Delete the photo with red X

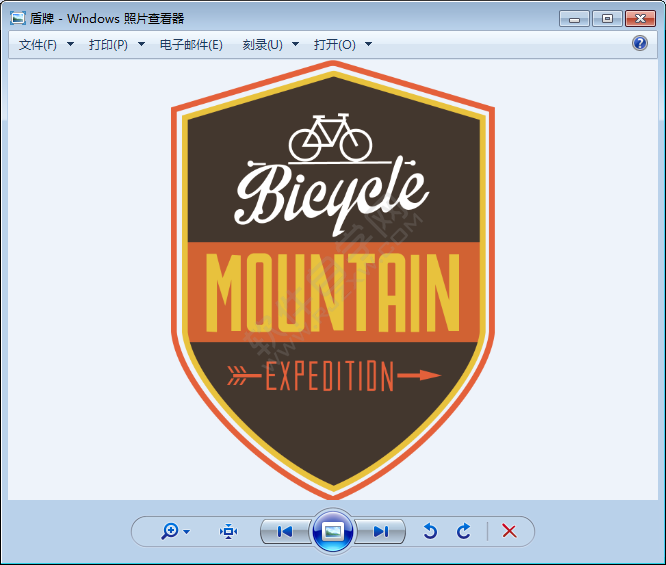click(x=509, y=531)
